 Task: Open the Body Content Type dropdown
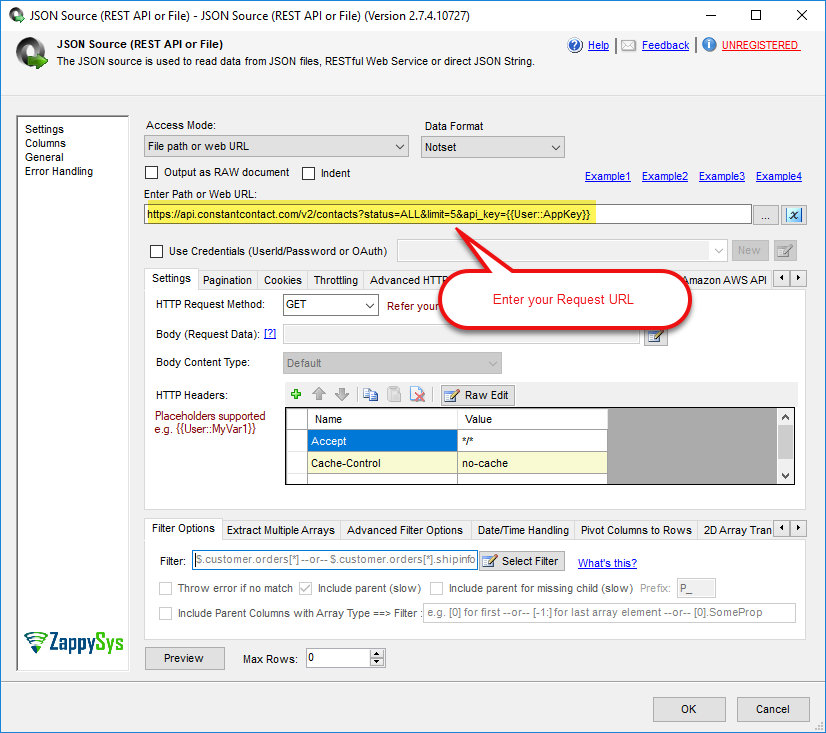392,363
